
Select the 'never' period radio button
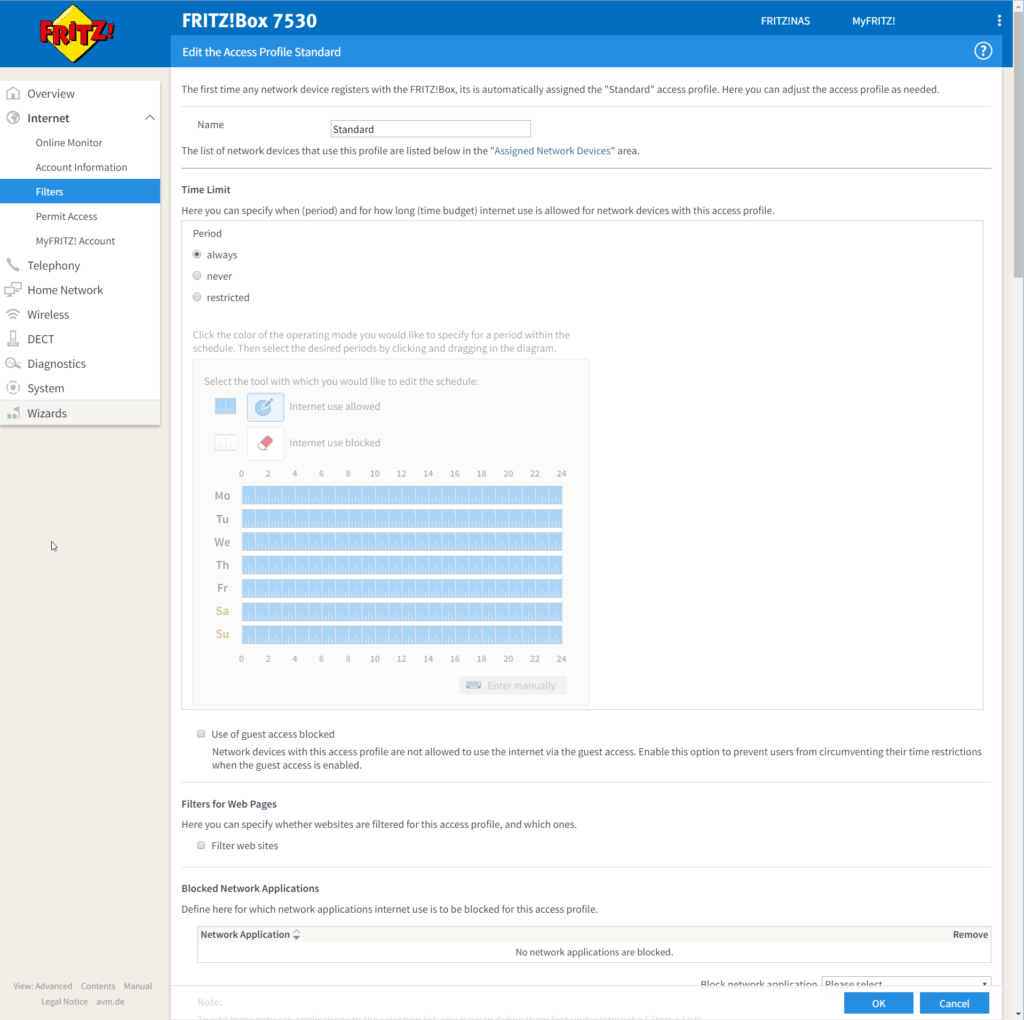click(197, 276)
